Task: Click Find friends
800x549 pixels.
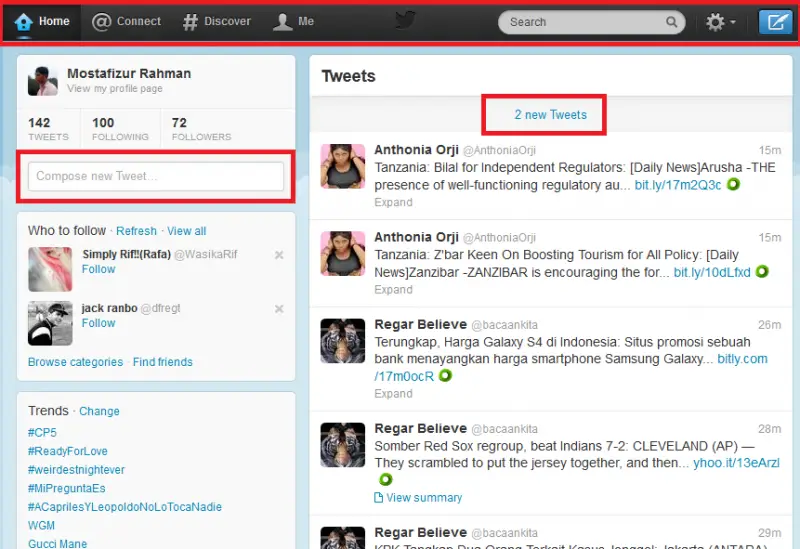Action: pyautogui.click(x=163, y=362)
